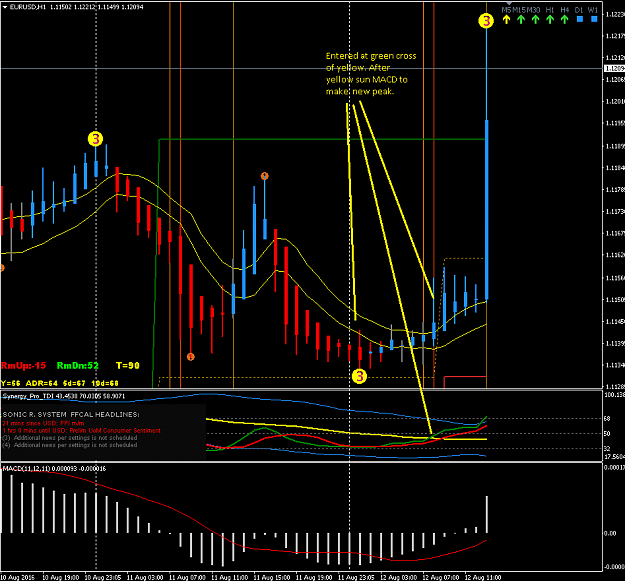
Task: Select the D1 timeframe label
Action: (x=579, y=10)
